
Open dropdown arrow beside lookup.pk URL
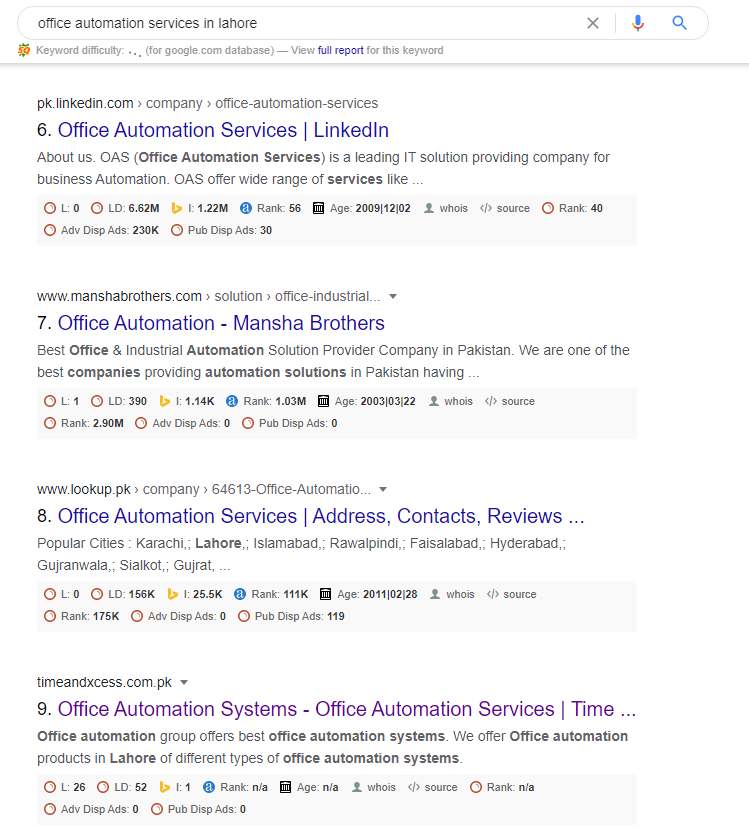[383, 489]
